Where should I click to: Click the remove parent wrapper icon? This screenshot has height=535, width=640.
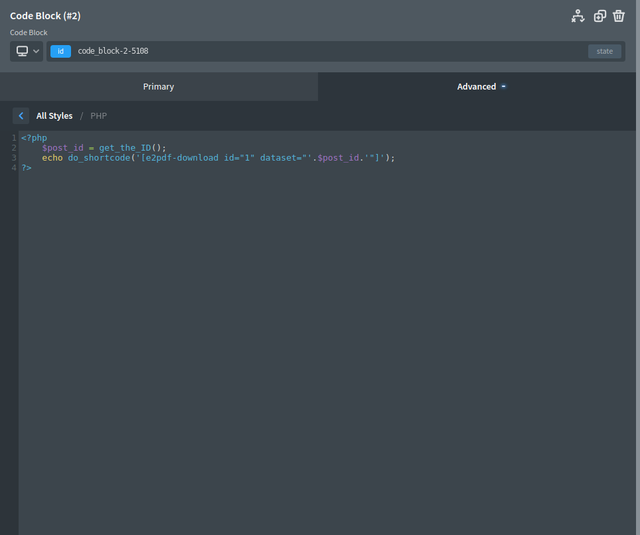[578, 16]
